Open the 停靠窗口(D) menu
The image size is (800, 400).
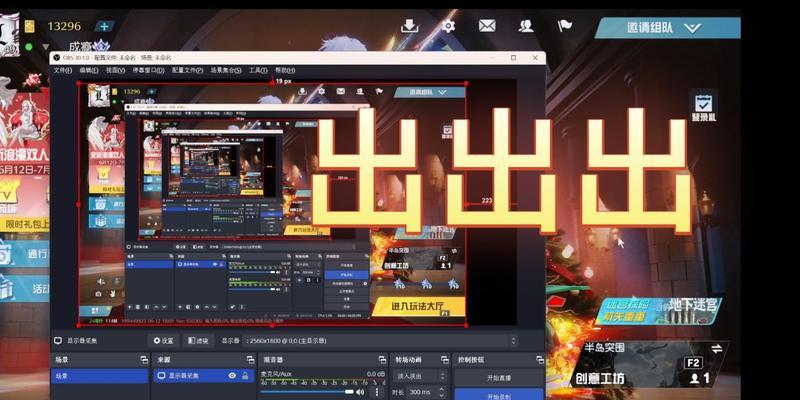(148, 70)
